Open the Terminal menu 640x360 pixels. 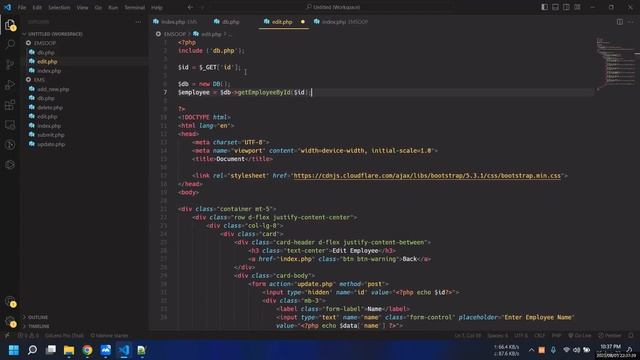tap(134, 7)
